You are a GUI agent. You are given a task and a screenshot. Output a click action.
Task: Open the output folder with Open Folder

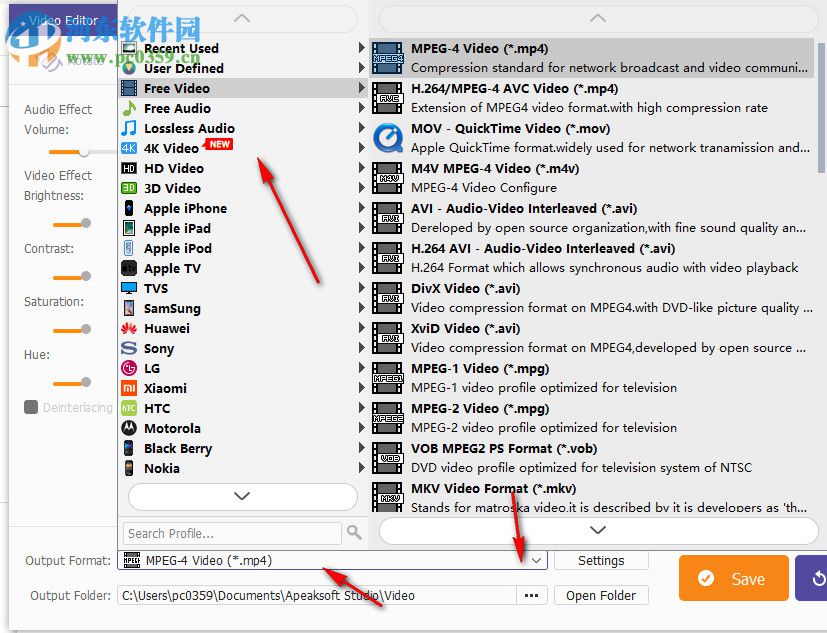tap(601, 595)
